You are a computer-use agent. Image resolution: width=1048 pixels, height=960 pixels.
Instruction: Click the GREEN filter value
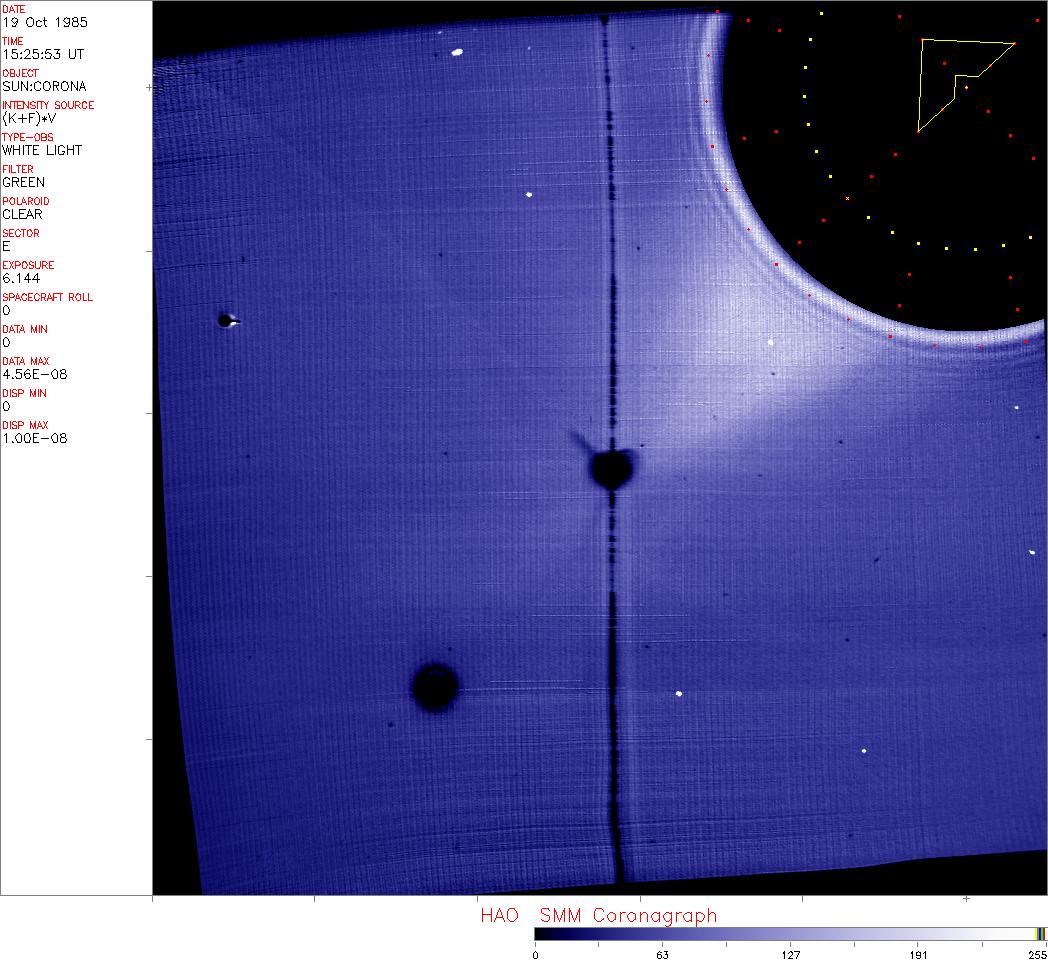pyautogui.click(x=23, y=182)
